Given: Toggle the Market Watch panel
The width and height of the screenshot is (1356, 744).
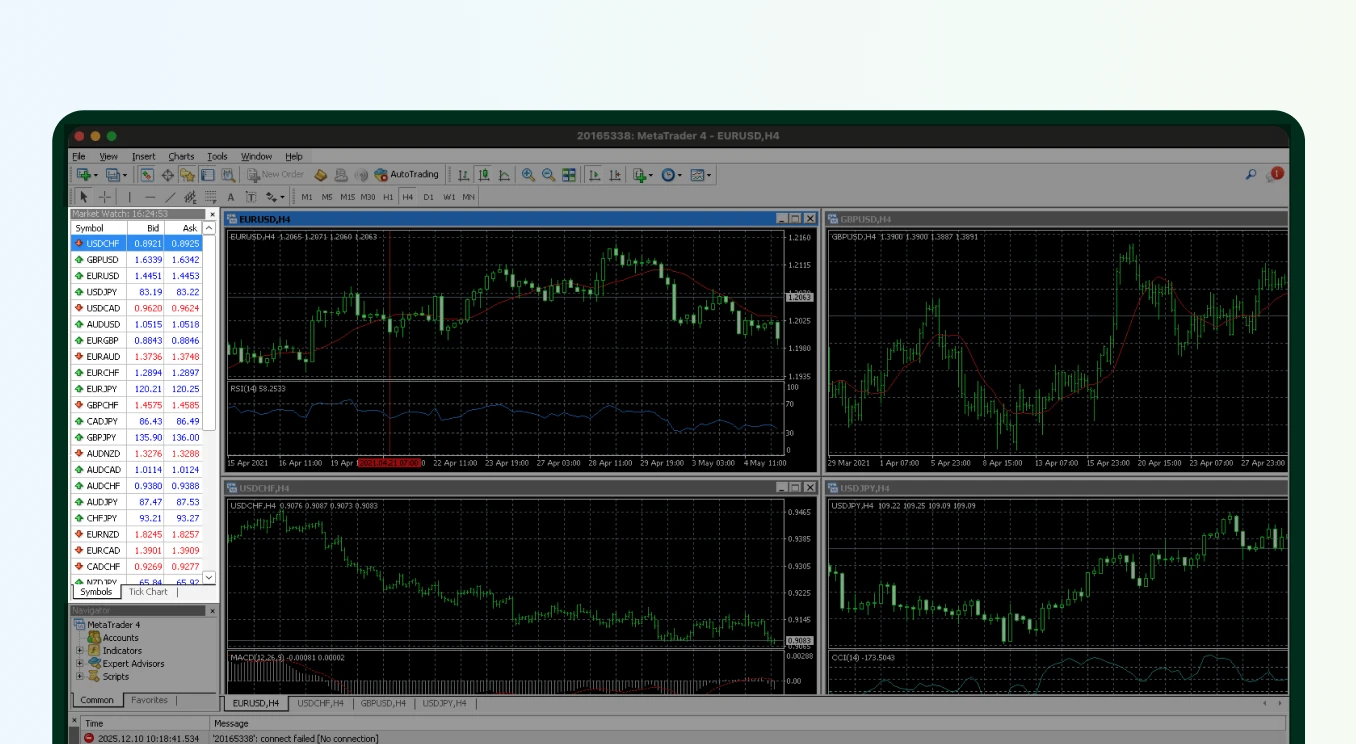Looking at the screenshot, I should click(146, 174).
